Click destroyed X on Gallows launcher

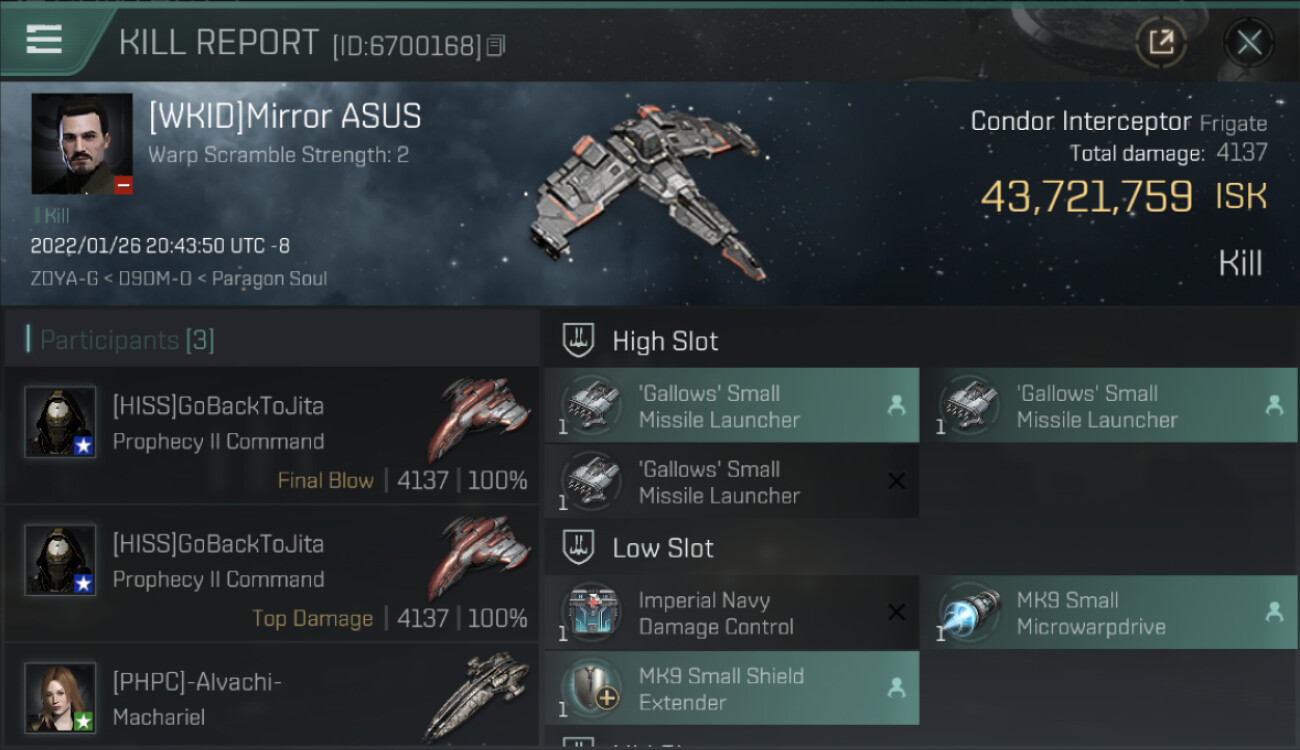tap(897, 482)
